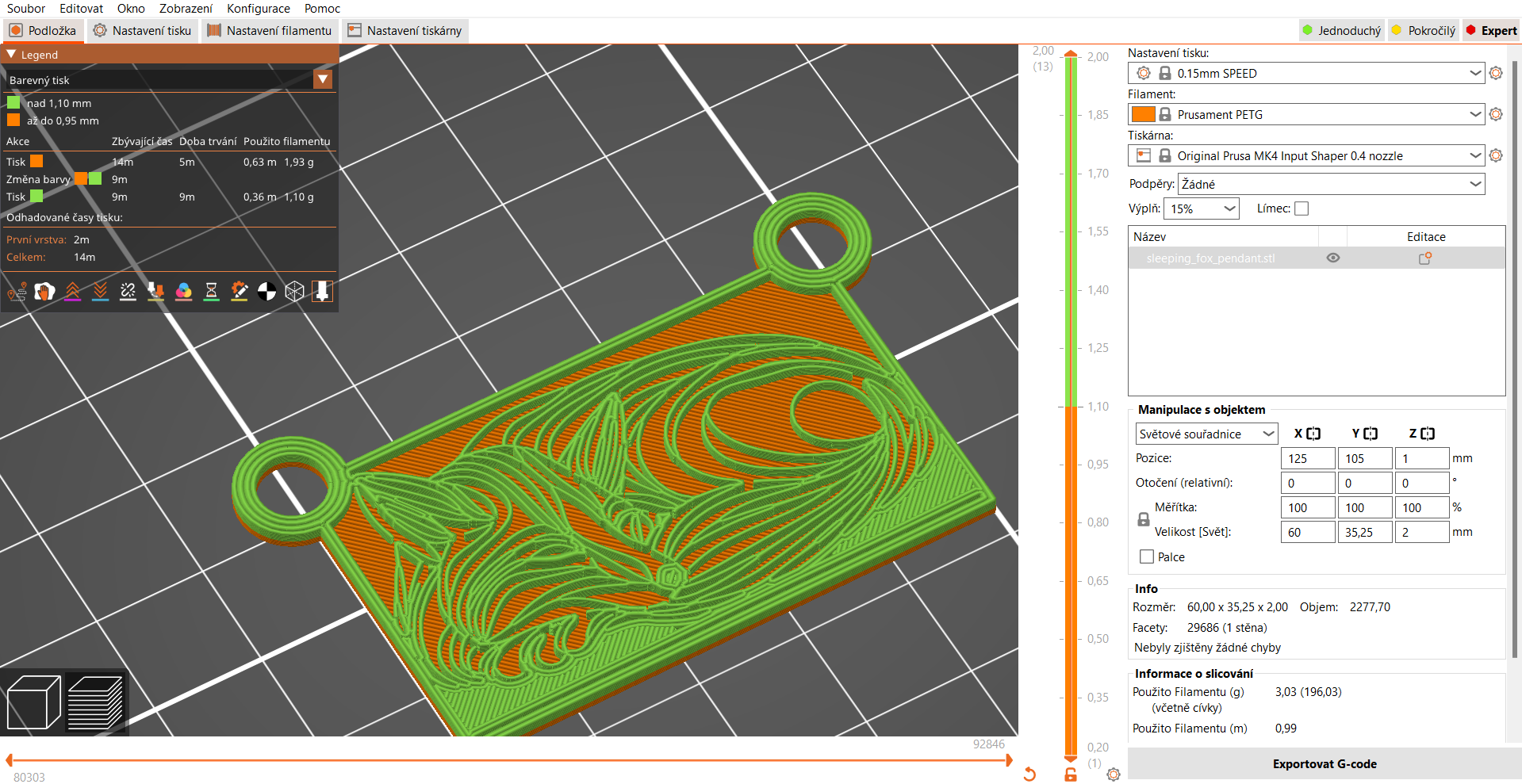Open the Konfigurace menu

pos(259,9)
